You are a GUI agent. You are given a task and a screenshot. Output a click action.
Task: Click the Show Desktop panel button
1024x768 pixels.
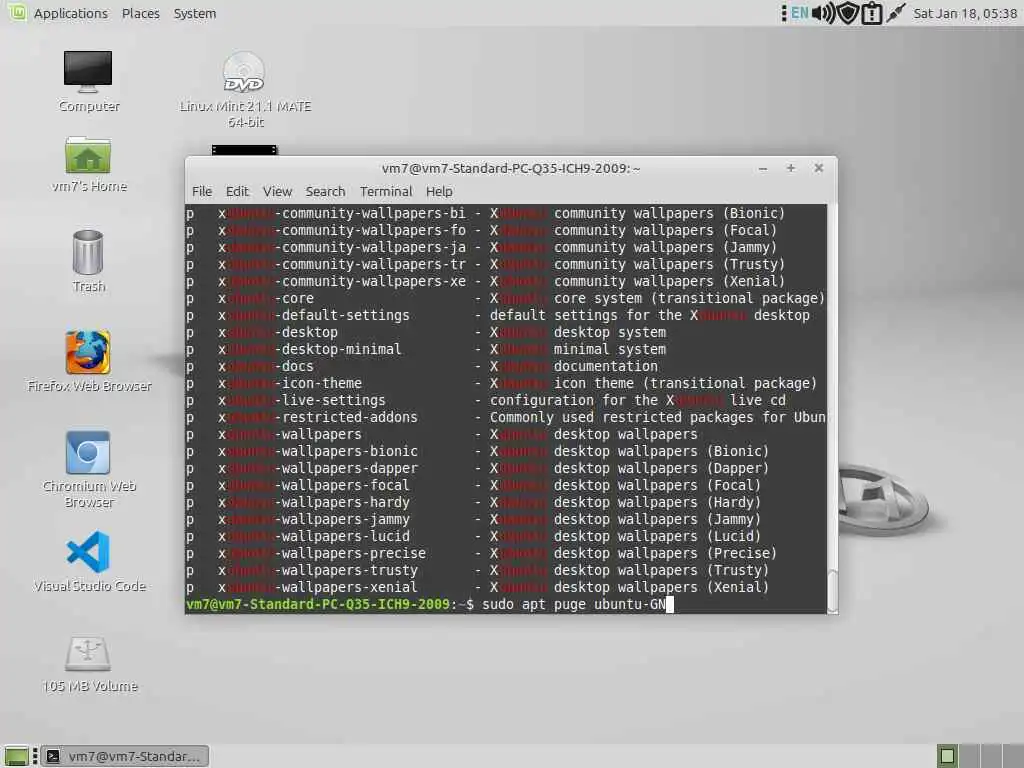click(x=16, y=756)
